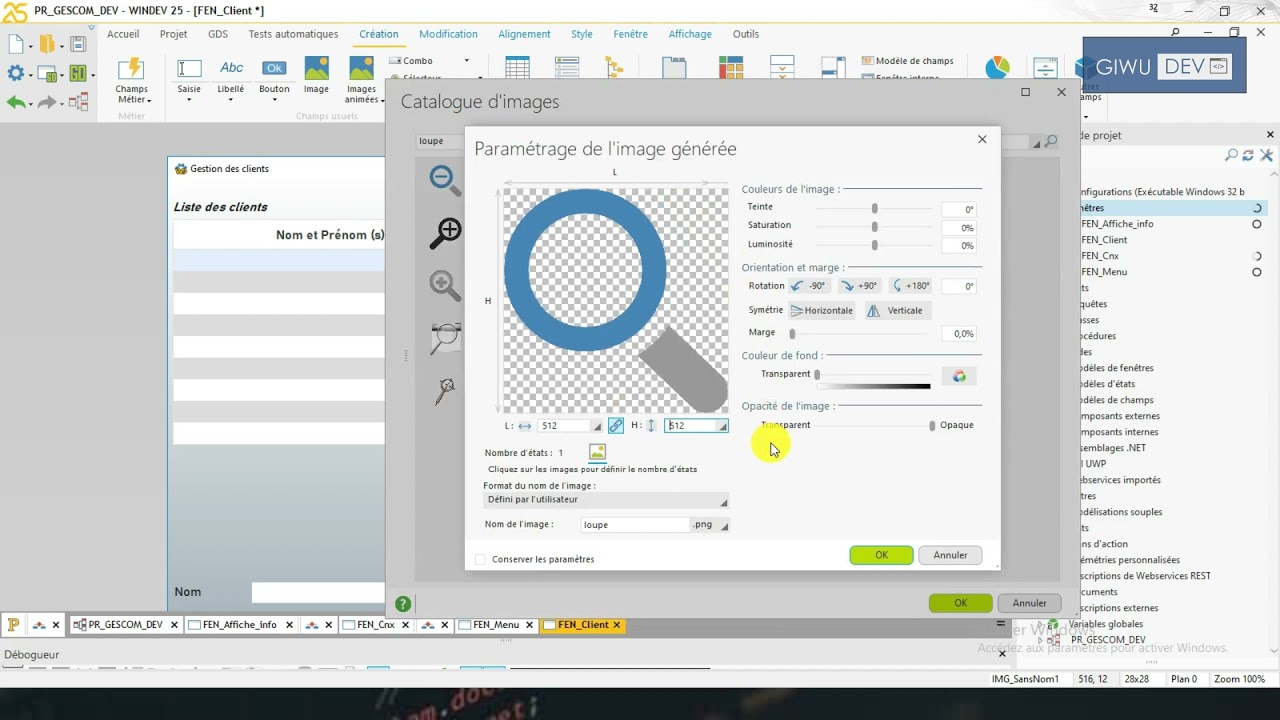
Task: Rotate image by +180° button
Action: (x=910, y=286)
